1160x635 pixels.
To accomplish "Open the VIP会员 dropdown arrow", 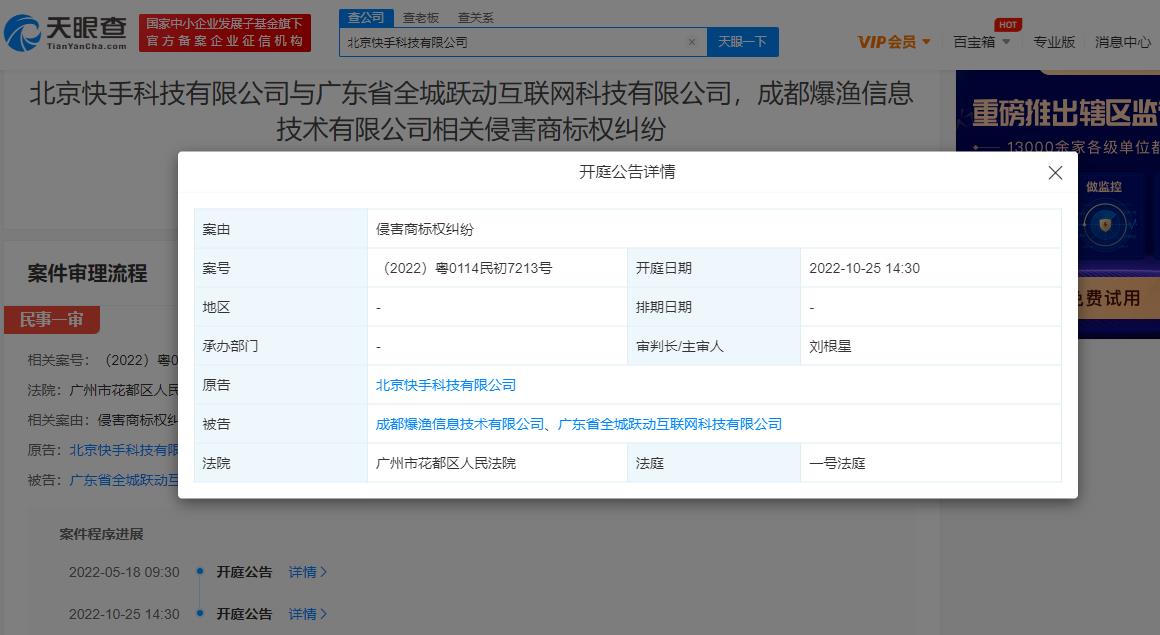I will (x=926, y=42).
